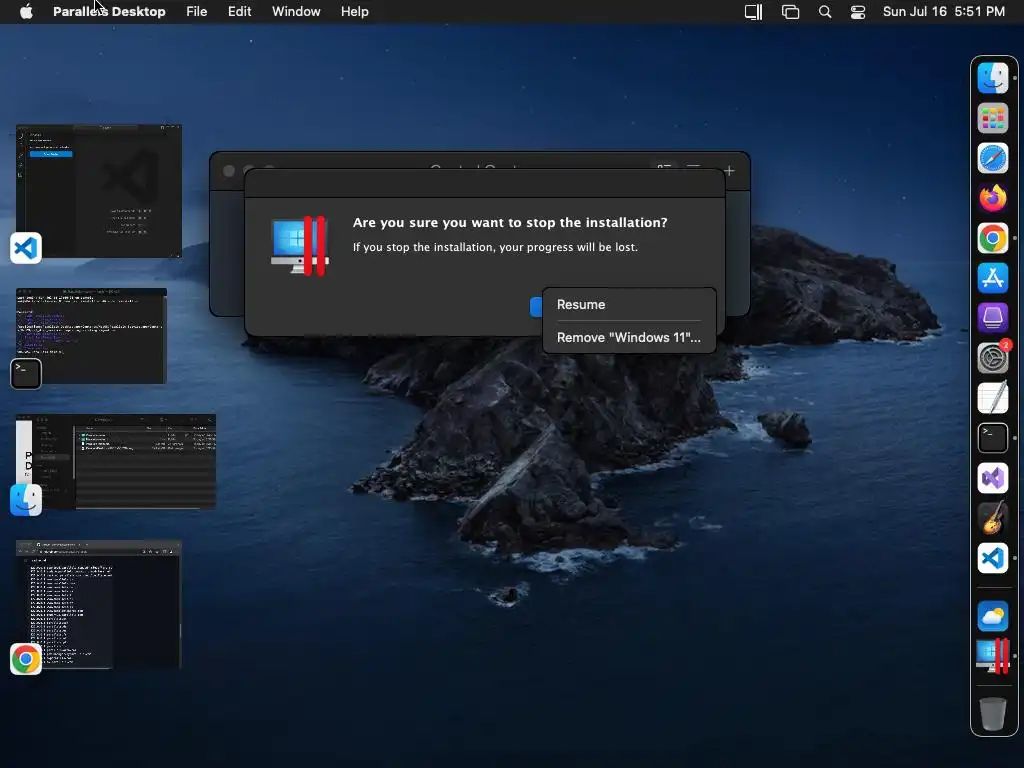Open Finder from the Dock
This screenshot has height=768, width=1024.
(x=993, y=78)
